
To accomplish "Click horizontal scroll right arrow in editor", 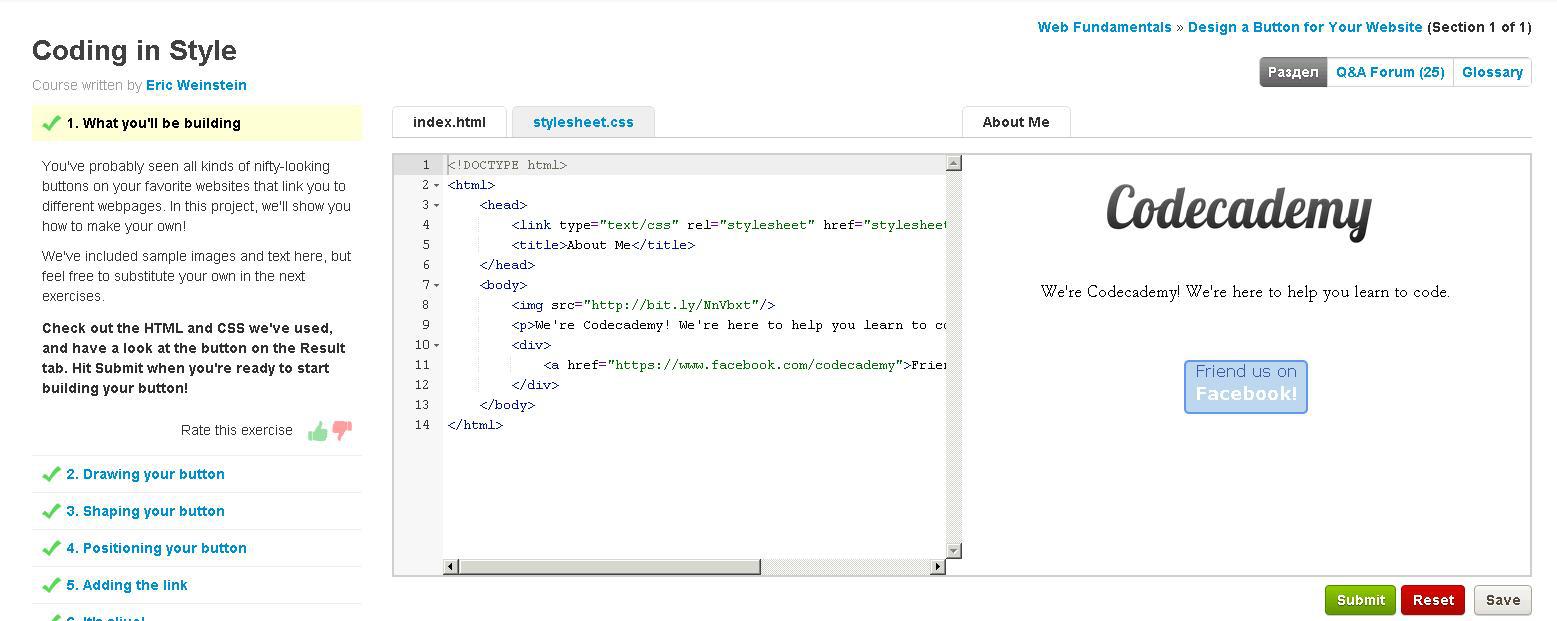I will [937, 567].
